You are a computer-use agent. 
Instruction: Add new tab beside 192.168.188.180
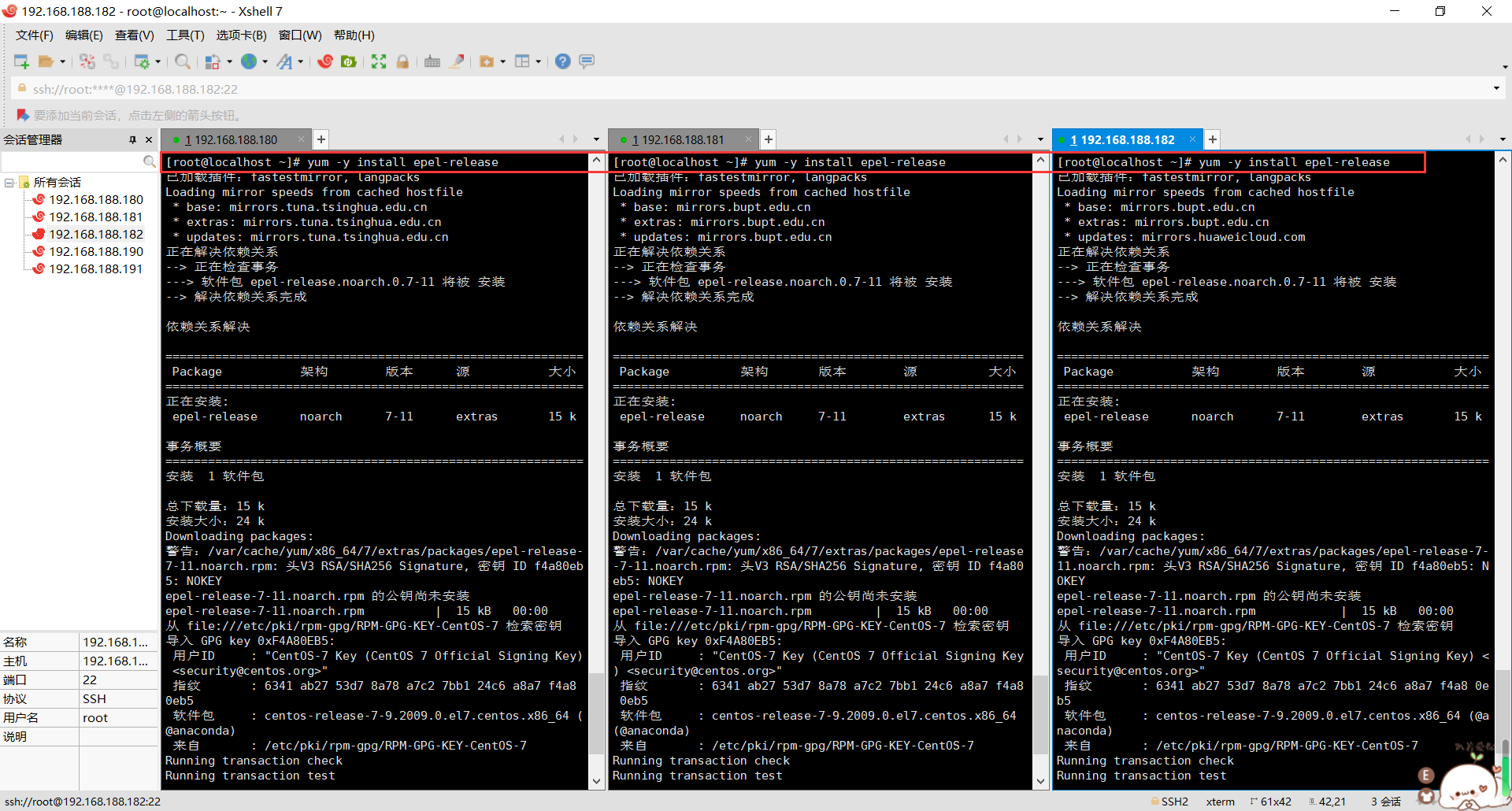coord(321,139)
